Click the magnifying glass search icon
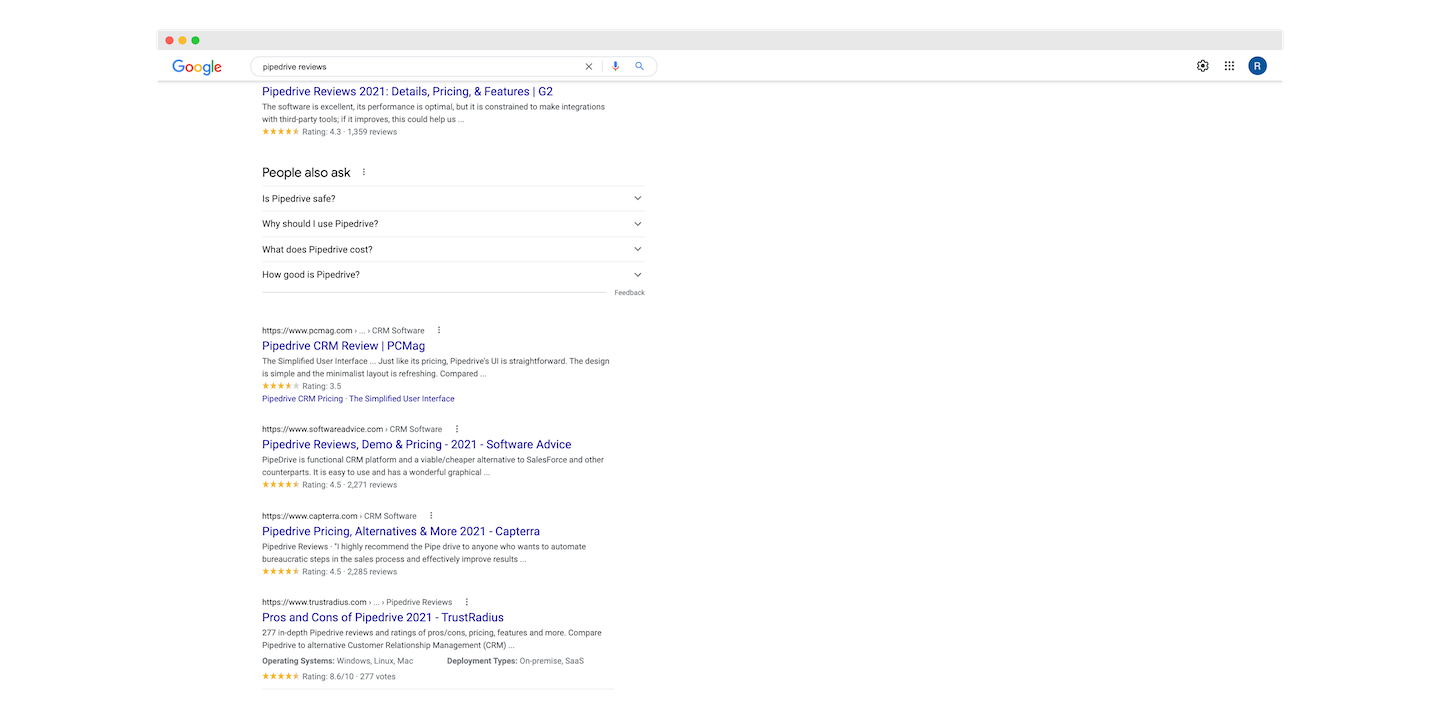 pyautogui.click(x=640, y=66)
